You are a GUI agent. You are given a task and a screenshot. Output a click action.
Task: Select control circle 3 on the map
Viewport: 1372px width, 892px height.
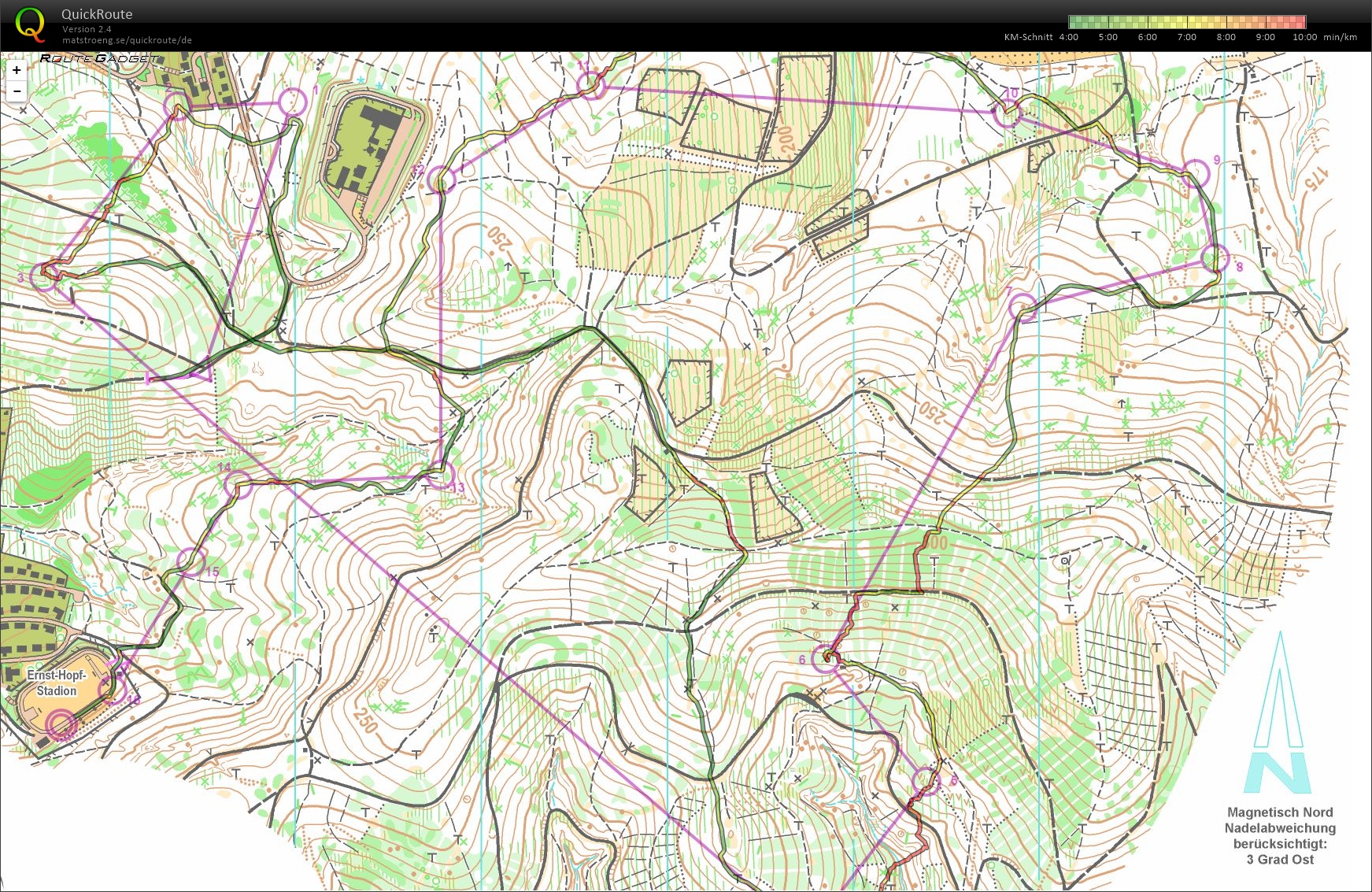coord(44,277)
